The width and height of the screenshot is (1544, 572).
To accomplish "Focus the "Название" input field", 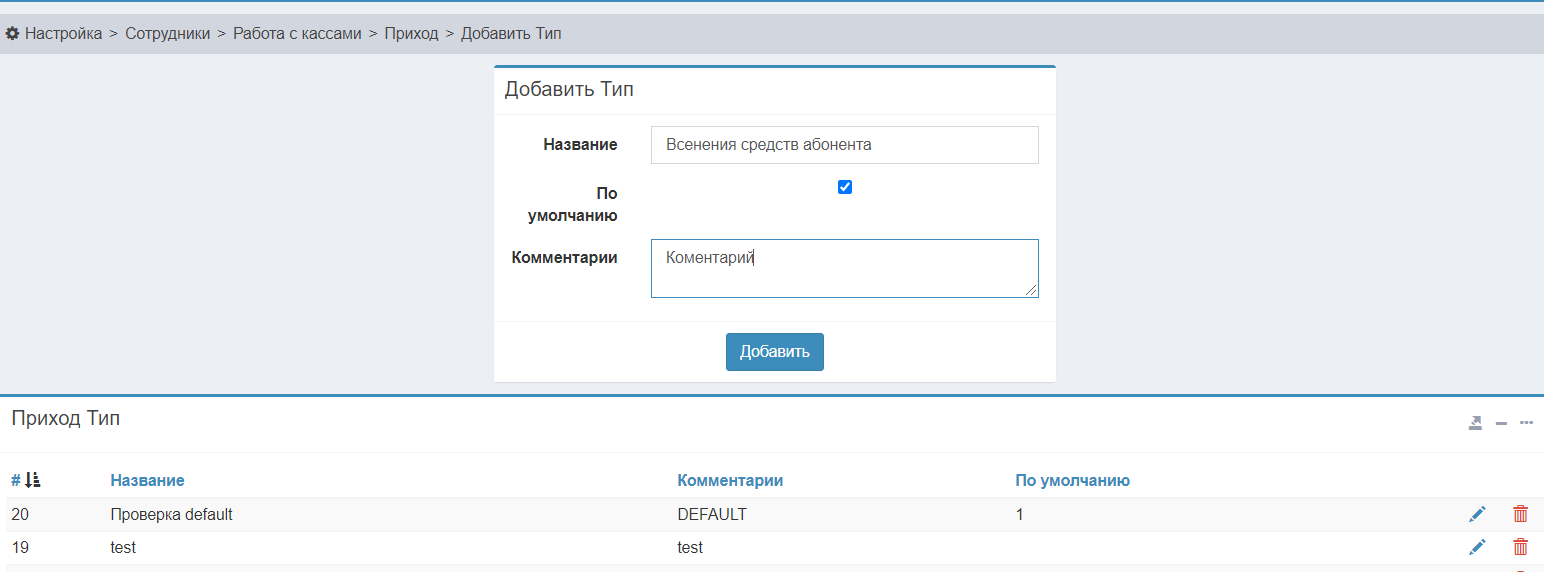I will point(844,145).
